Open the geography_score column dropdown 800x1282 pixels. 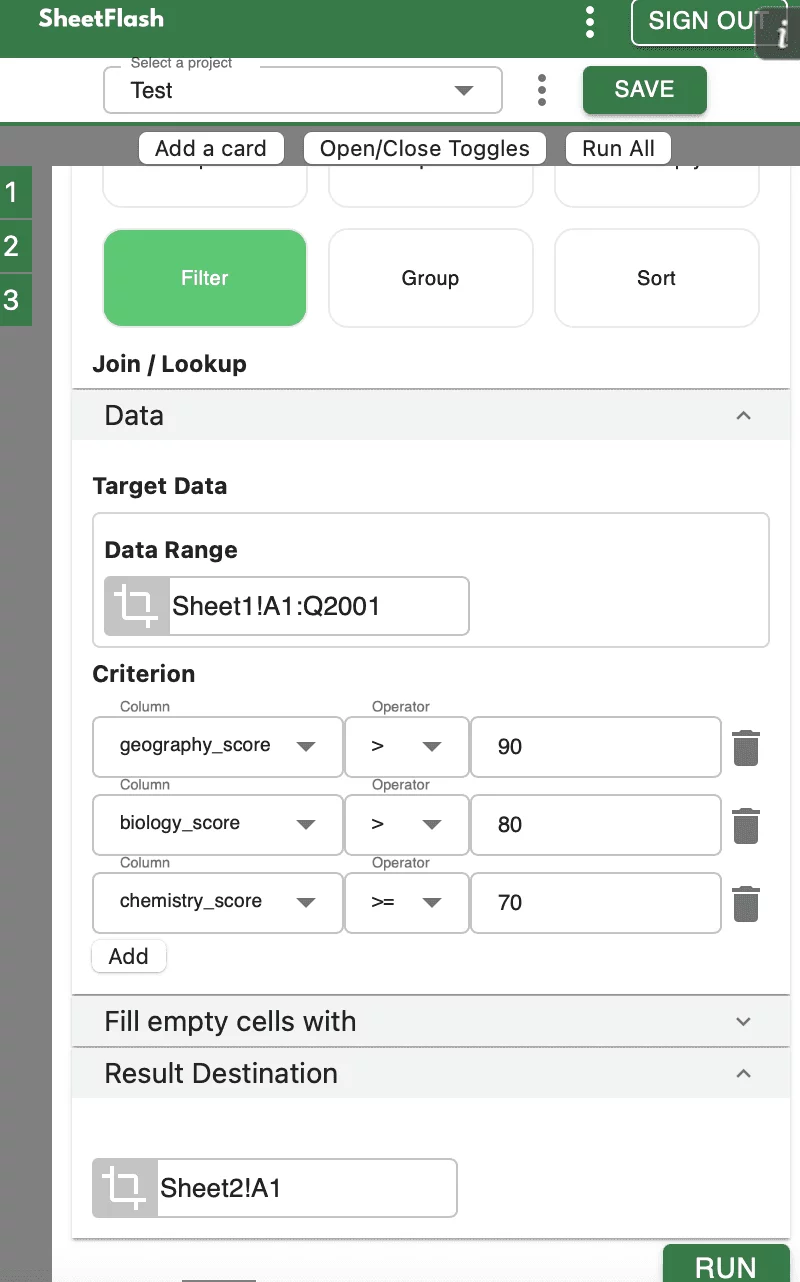pyautogui.click(x=217, y=746)
